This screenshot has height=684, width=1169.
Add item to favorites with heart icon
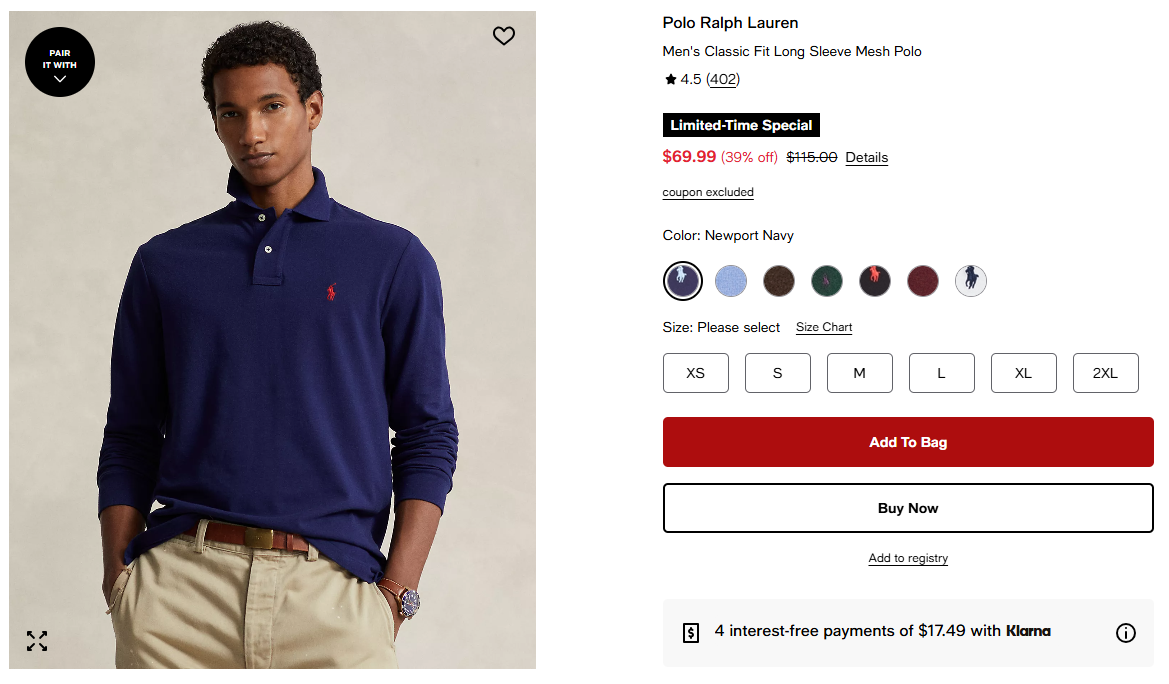click(504, 36)
